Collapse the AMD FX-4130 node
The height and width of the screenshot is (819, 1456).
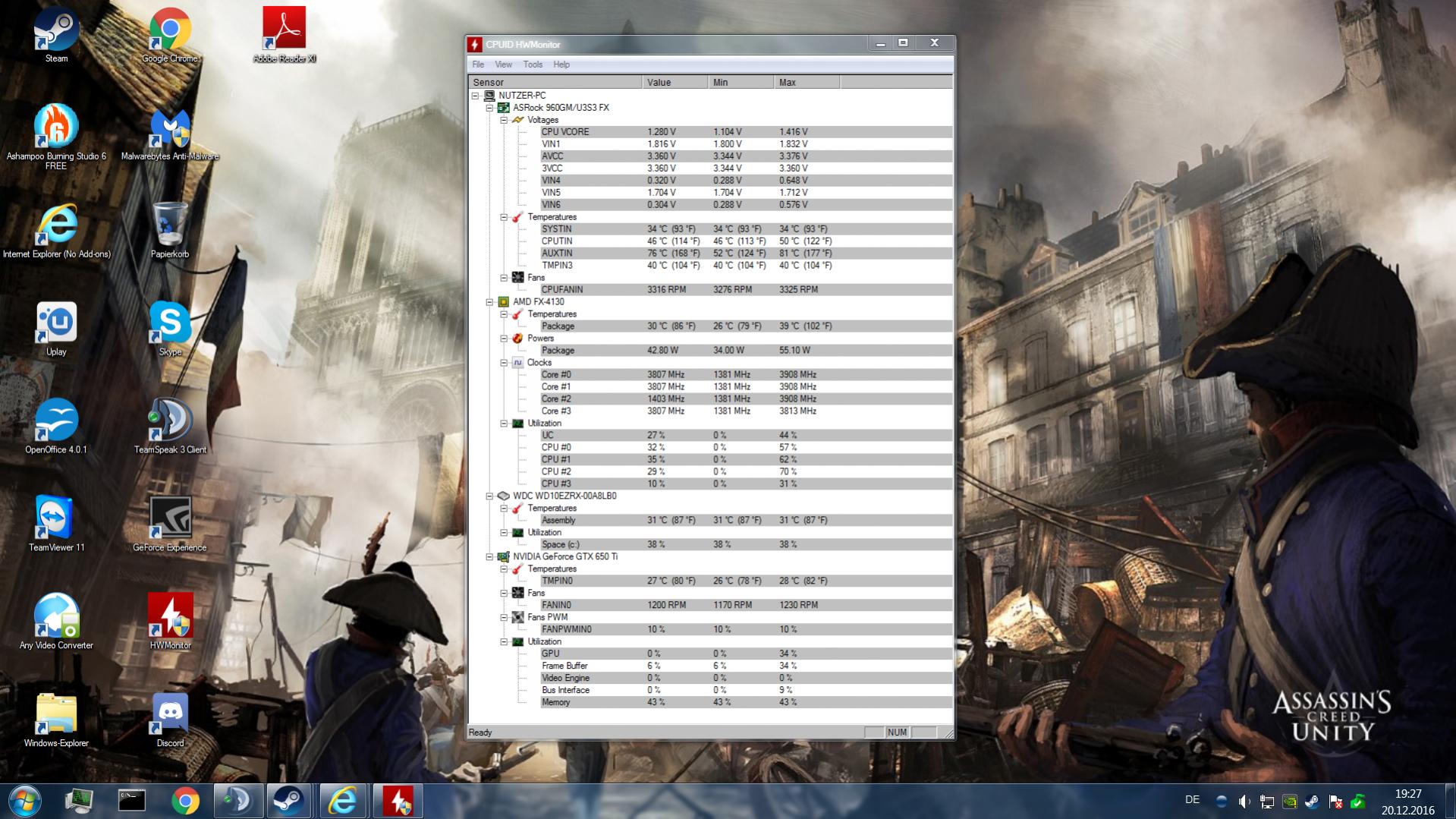[x=489, y=302]
